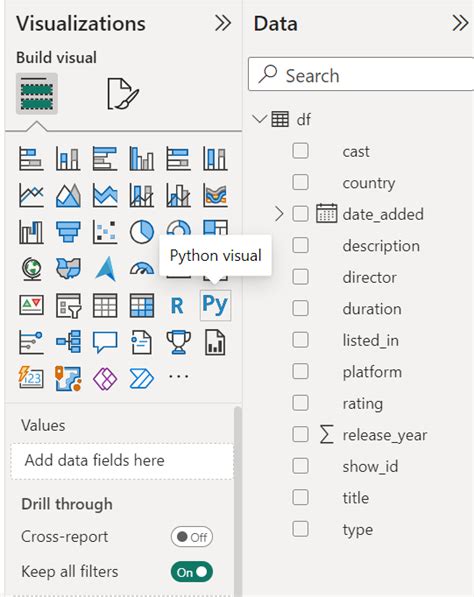Screen dimensions: 474x597
Task: Check the cast field checkbox
Action: click(x=300, y=151)
